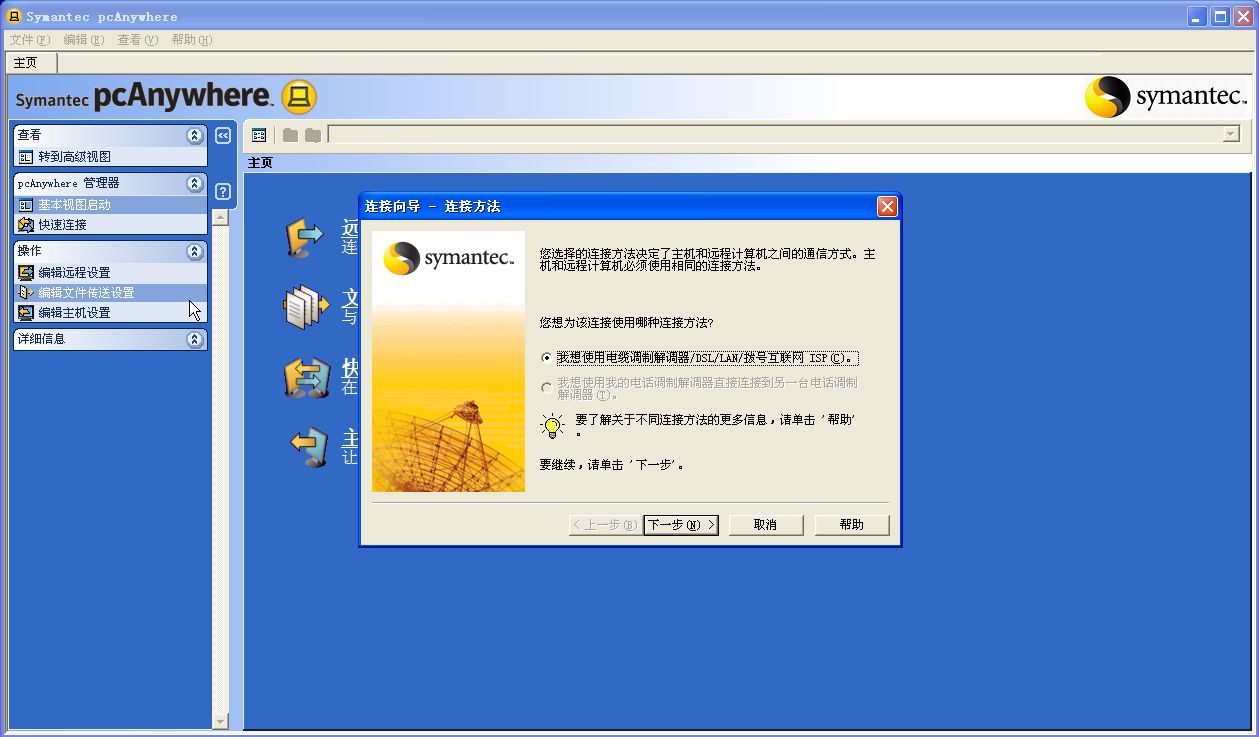The width and height of the screenshot is (1259, 737).
Task: Click the 下一步 button
Action: point(681,525)
